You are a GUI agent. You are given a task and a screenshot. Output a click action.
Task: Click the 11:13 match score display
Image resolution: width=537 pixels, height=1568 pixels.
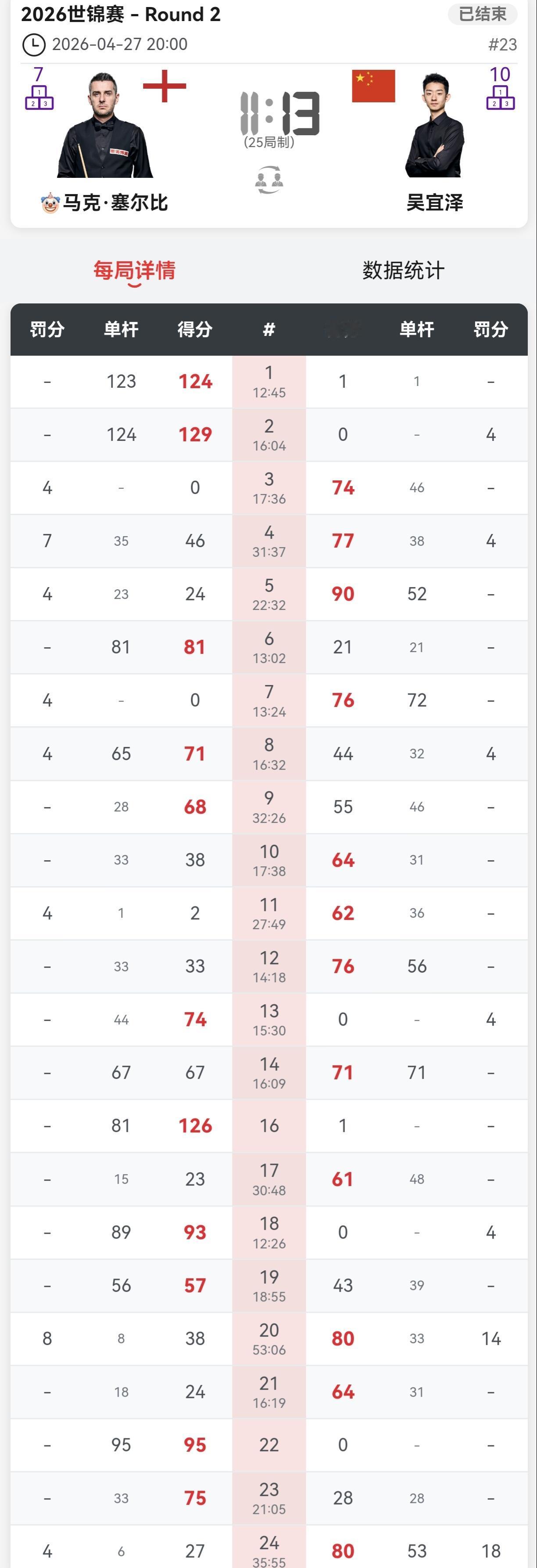pyautogui.click(x=280, y=113)
